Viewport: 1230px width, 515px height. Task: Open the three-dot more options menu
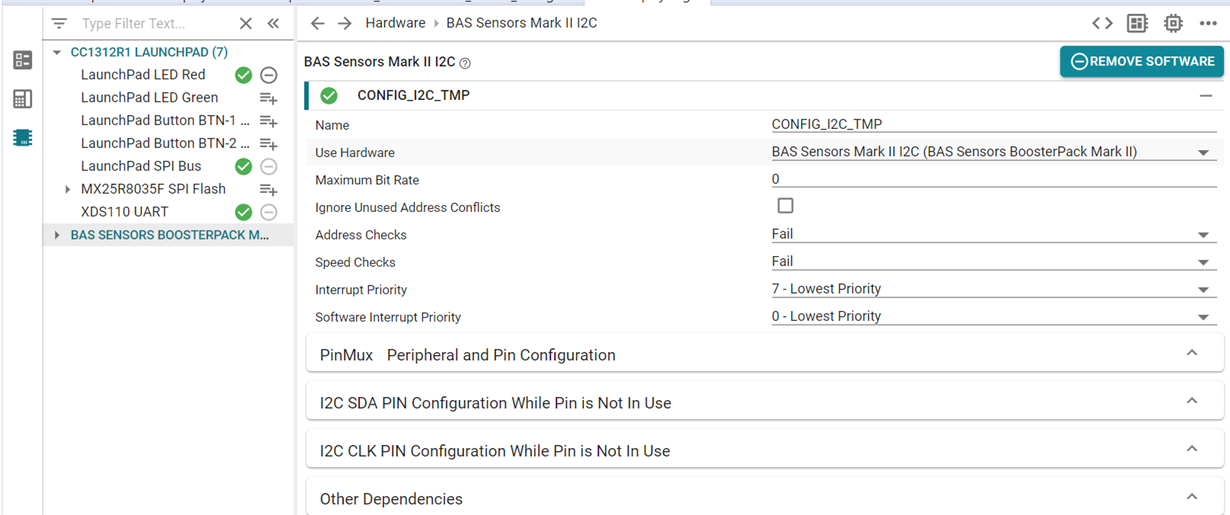1208,23
